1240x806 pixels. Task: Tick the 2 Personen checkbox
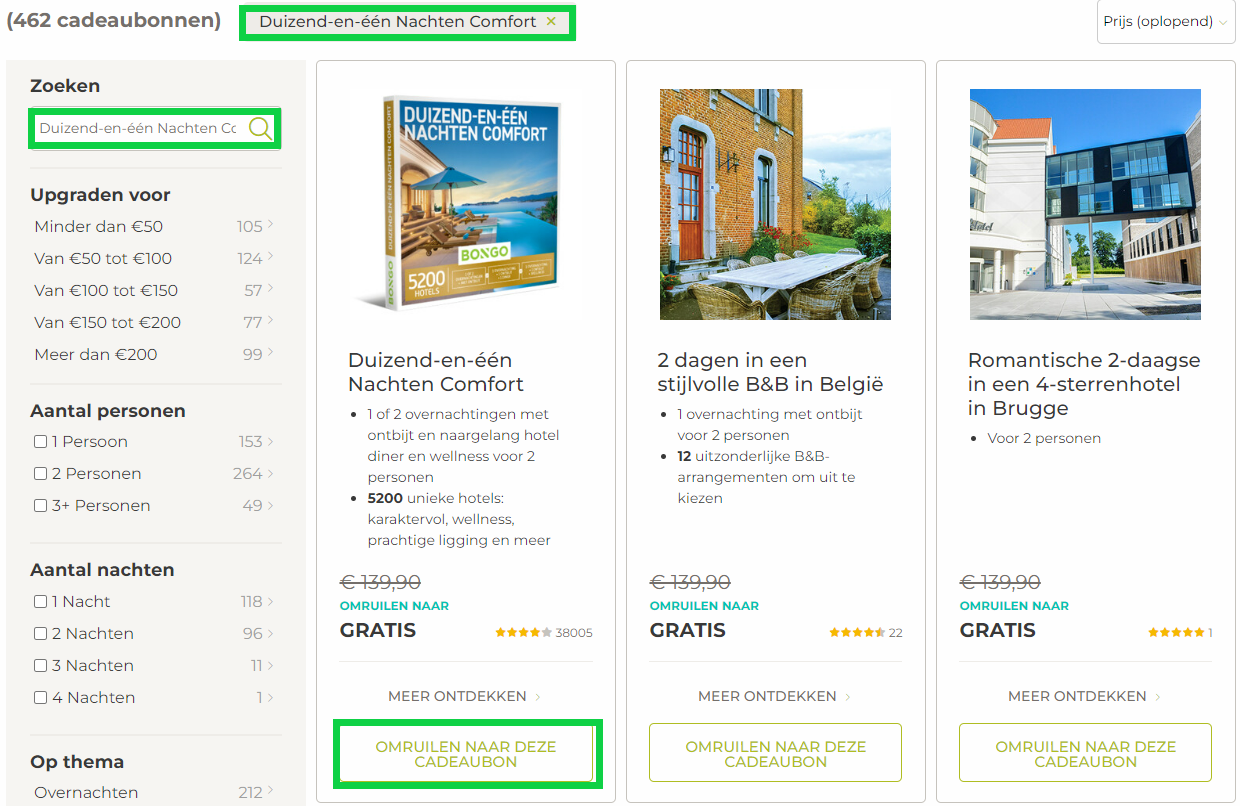(x=41, y=474)
